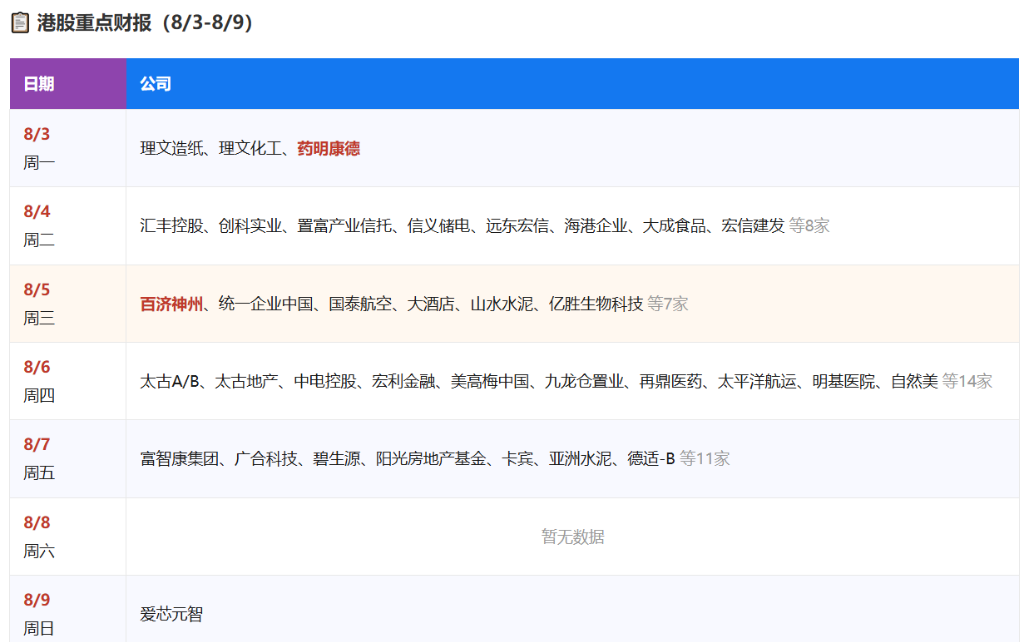Click 太平洋航运 in the 8/6 row

tap(758, 381)
